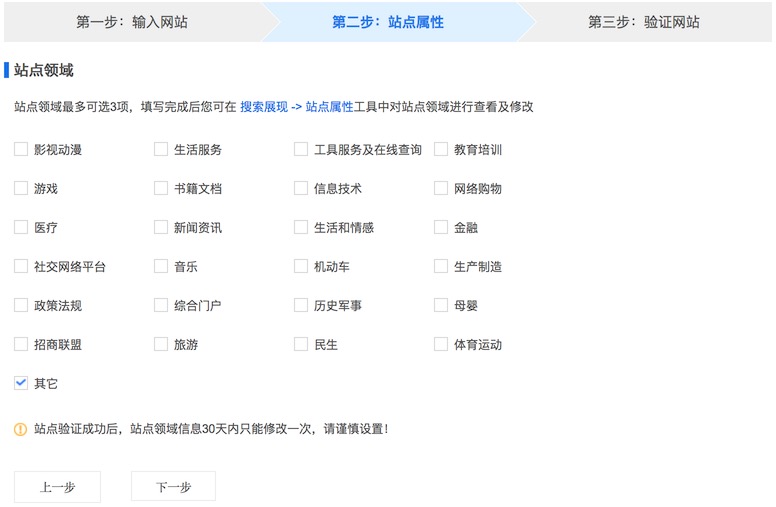Check the 影视动漫 checkbox
Screen dimensions: 776x507
coord(21,150)
